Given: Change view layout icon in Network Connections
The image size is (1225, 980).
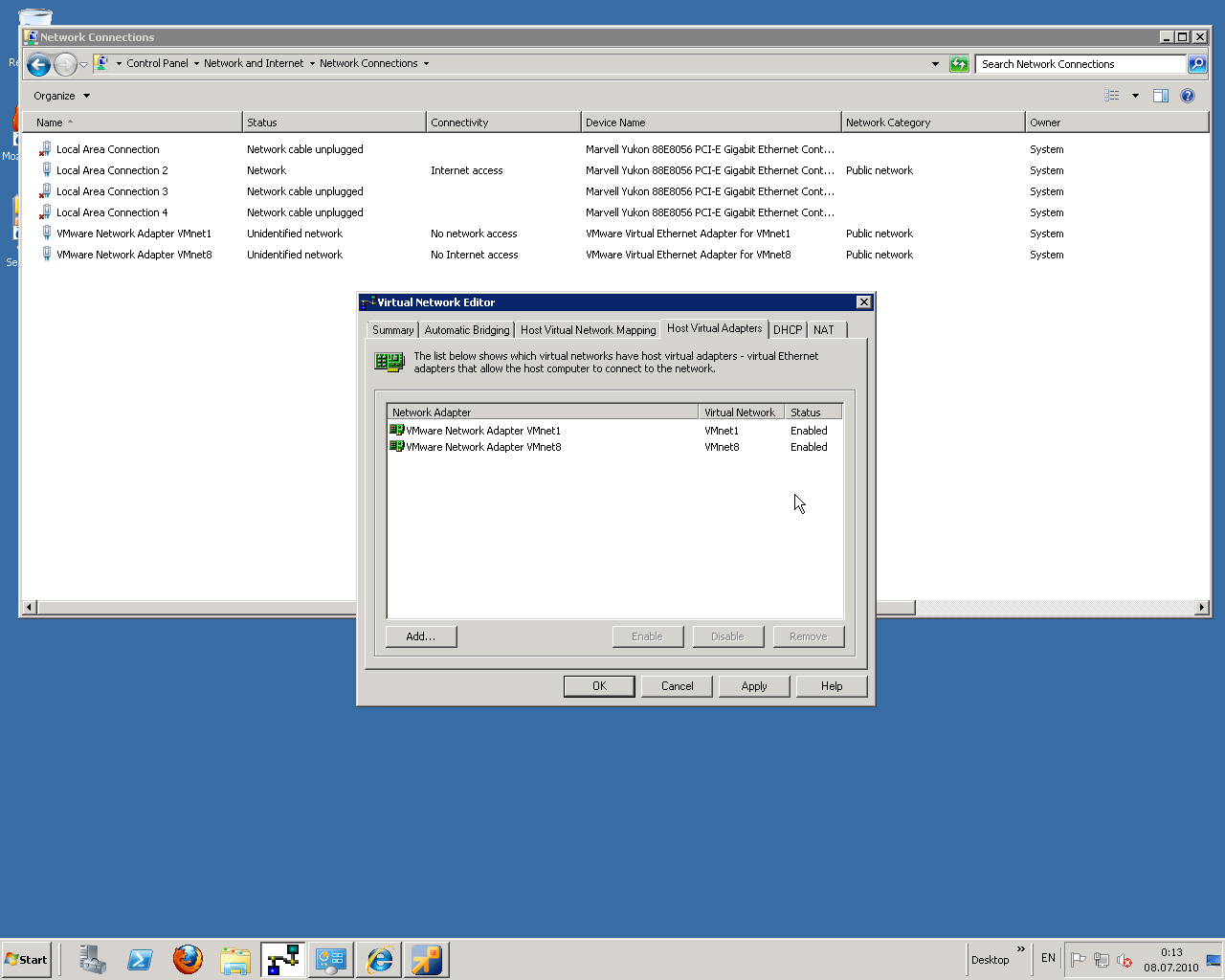Looking at the screenshot, I should 1112,96.
